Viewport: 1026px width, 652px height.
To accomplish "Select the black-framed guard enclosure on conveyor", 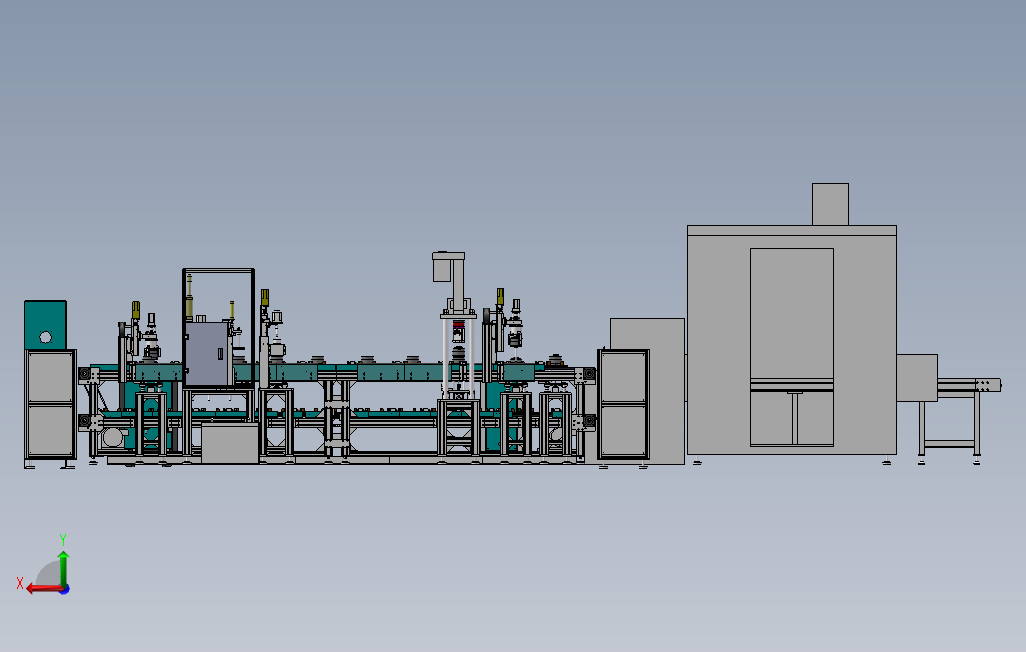I will 219,328.
